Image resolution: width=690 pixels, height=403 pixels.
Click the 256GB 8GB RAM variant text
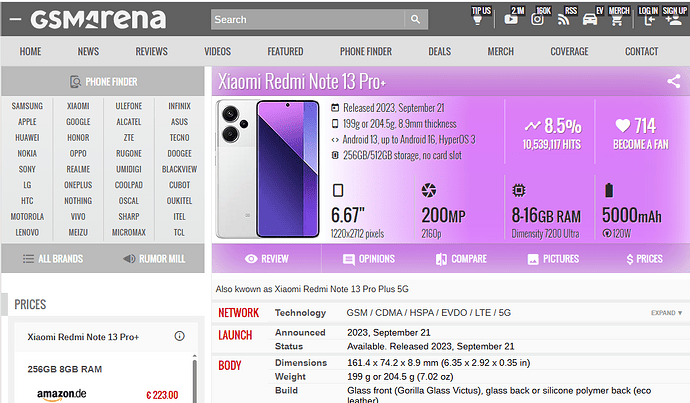[65, 369]
